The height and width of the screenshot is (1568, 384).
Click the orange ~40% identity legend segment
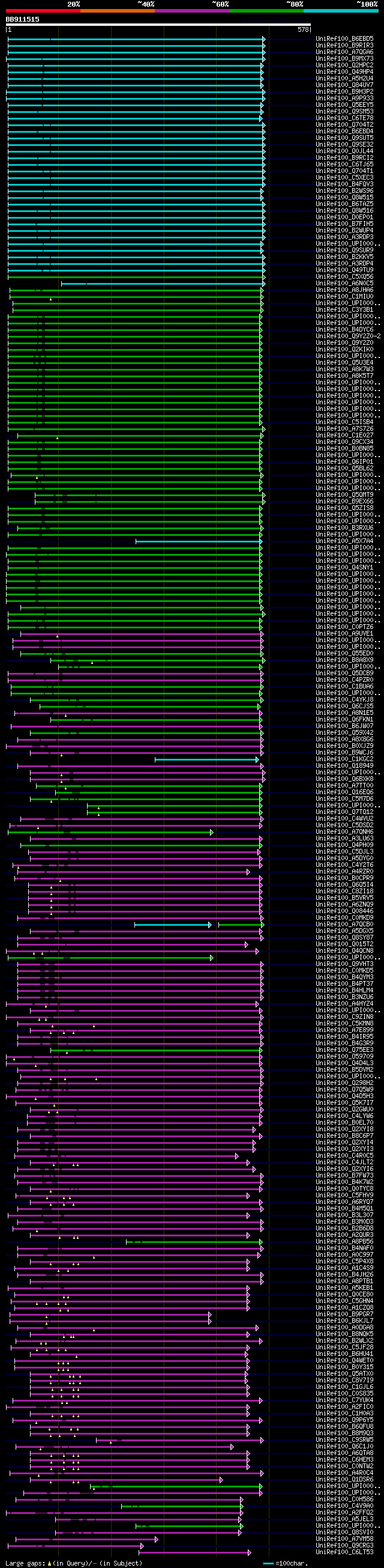117,11
